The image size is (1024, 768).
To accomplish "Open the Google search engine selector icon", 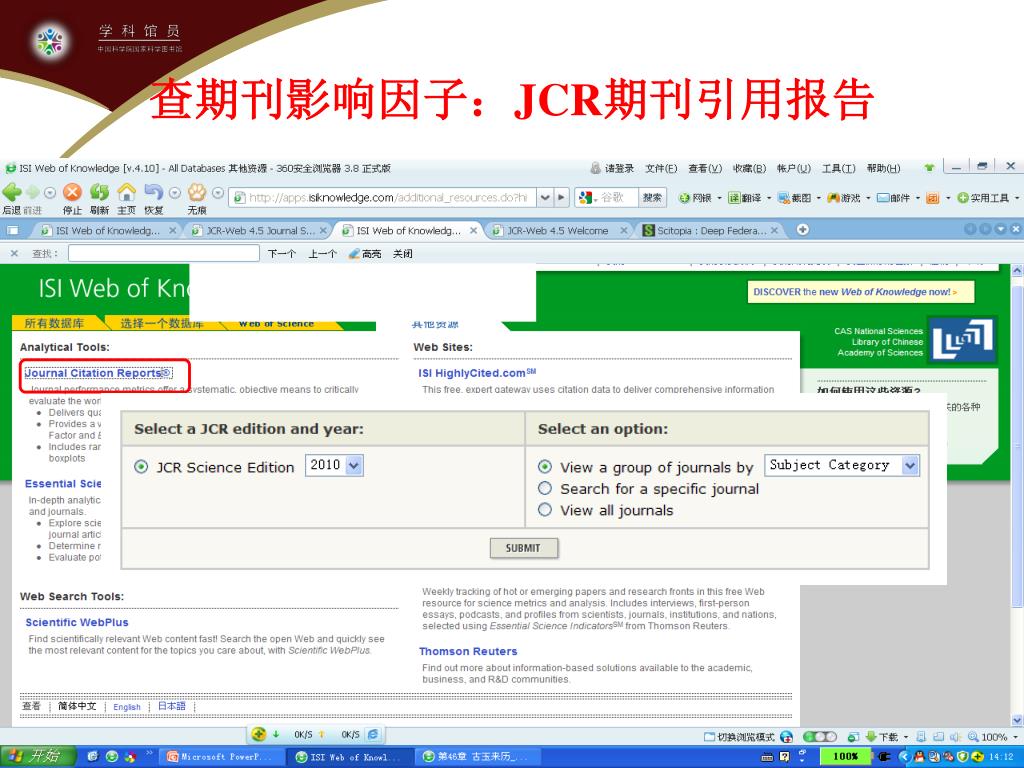I will [x=585, y=197].
